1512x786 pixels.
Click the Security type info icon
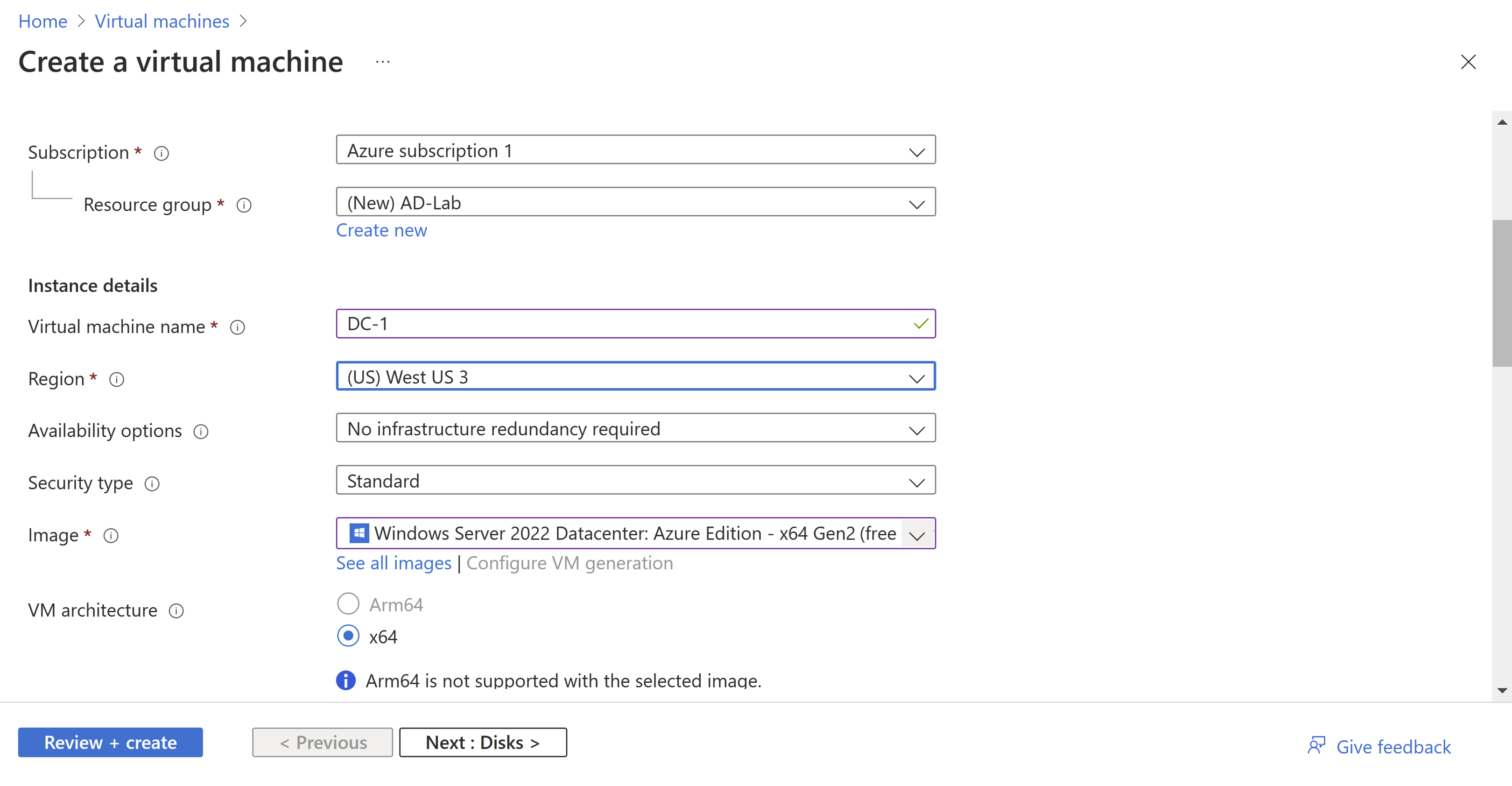(x=152, y=484)
